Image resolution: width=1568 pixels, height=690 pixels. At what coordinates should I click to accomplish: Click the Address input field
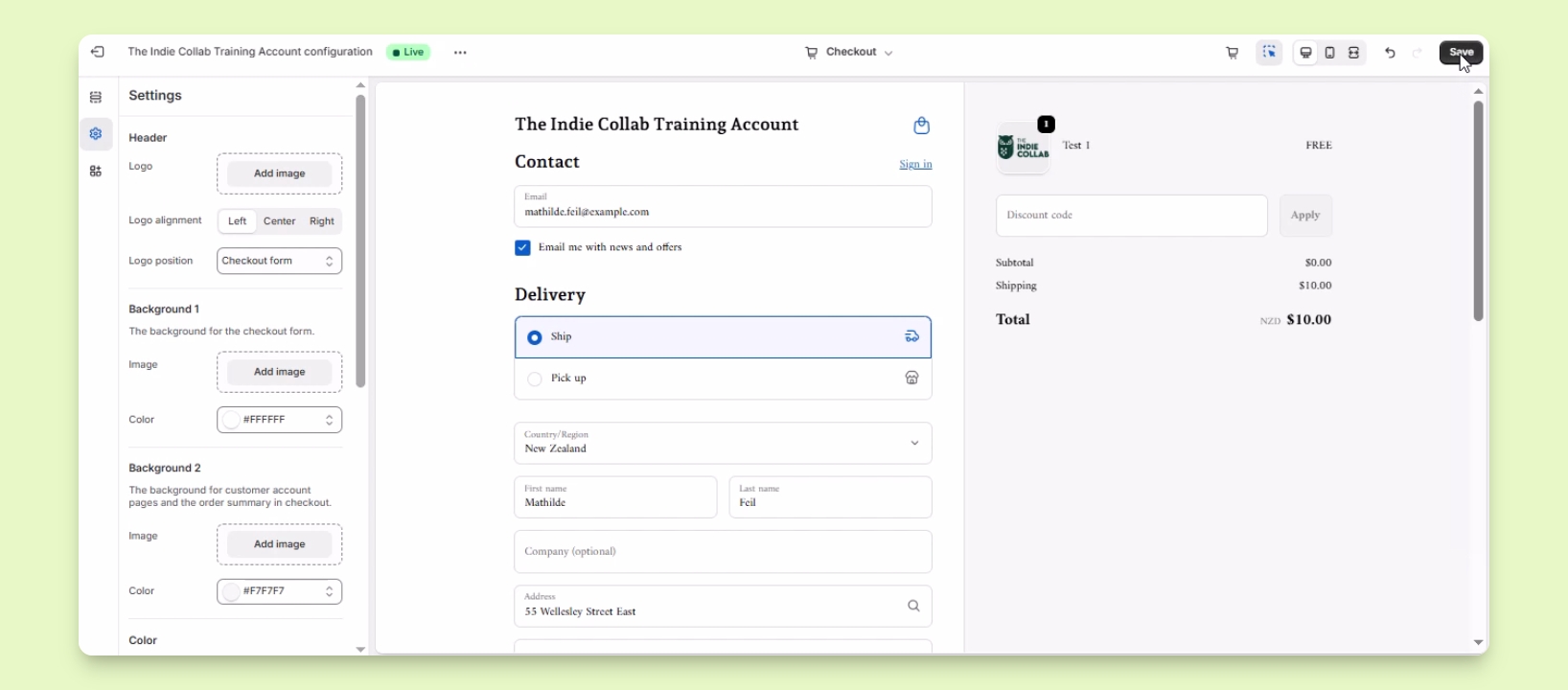pyautogui.click(x=723, y=606)
